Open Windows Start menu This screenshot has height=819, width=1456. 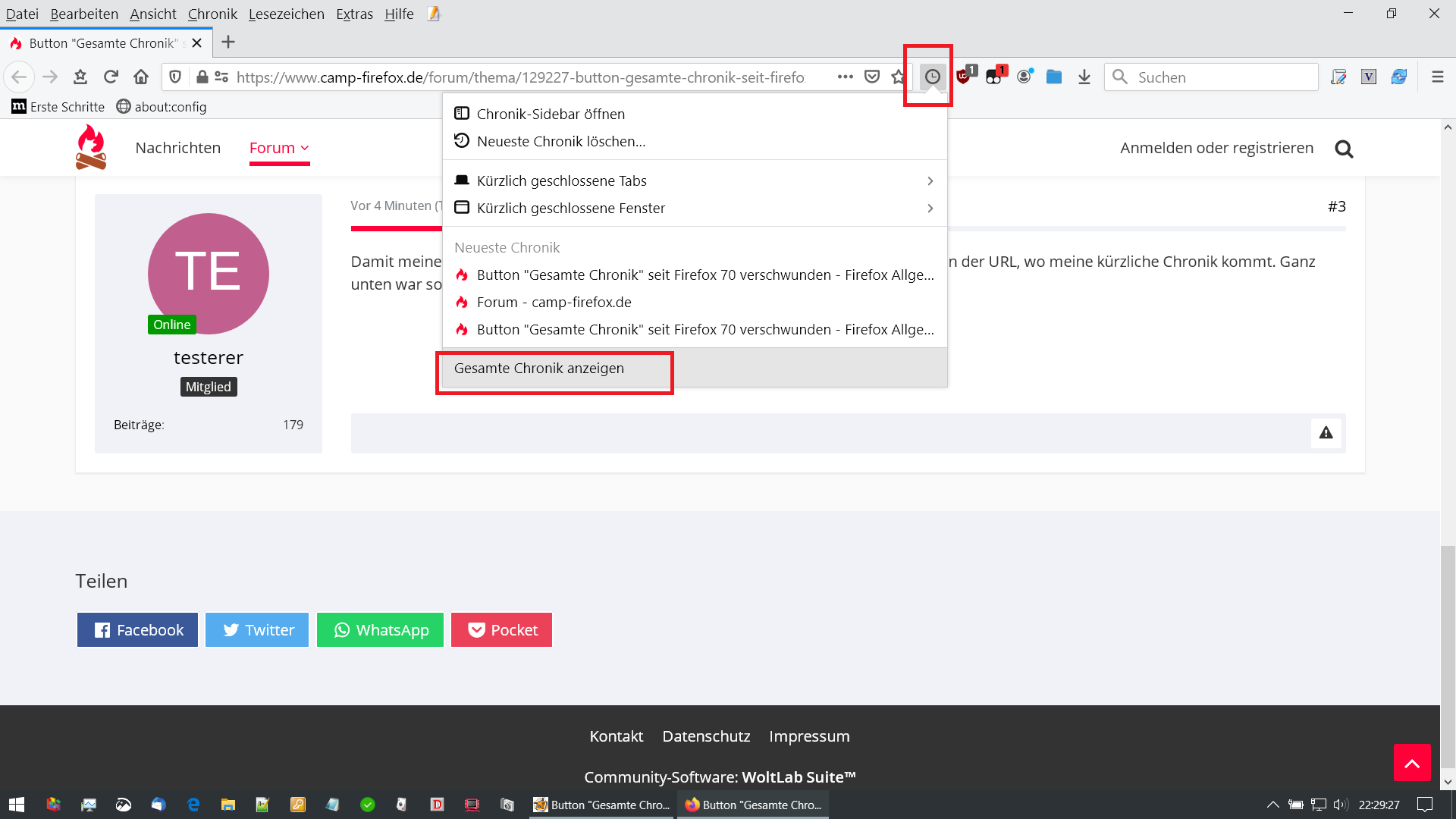[x=17, y=805]
